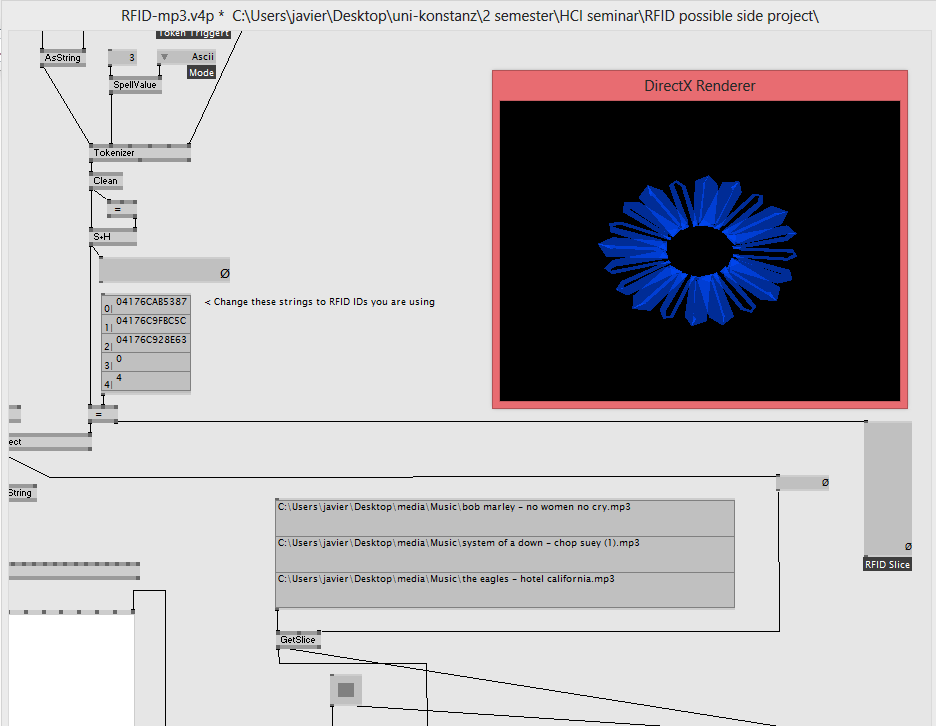Select RFID string 04176CAB5387
The height and width of the screenshot is (726, 936).
pyautogui.click(x=146, y=304)
